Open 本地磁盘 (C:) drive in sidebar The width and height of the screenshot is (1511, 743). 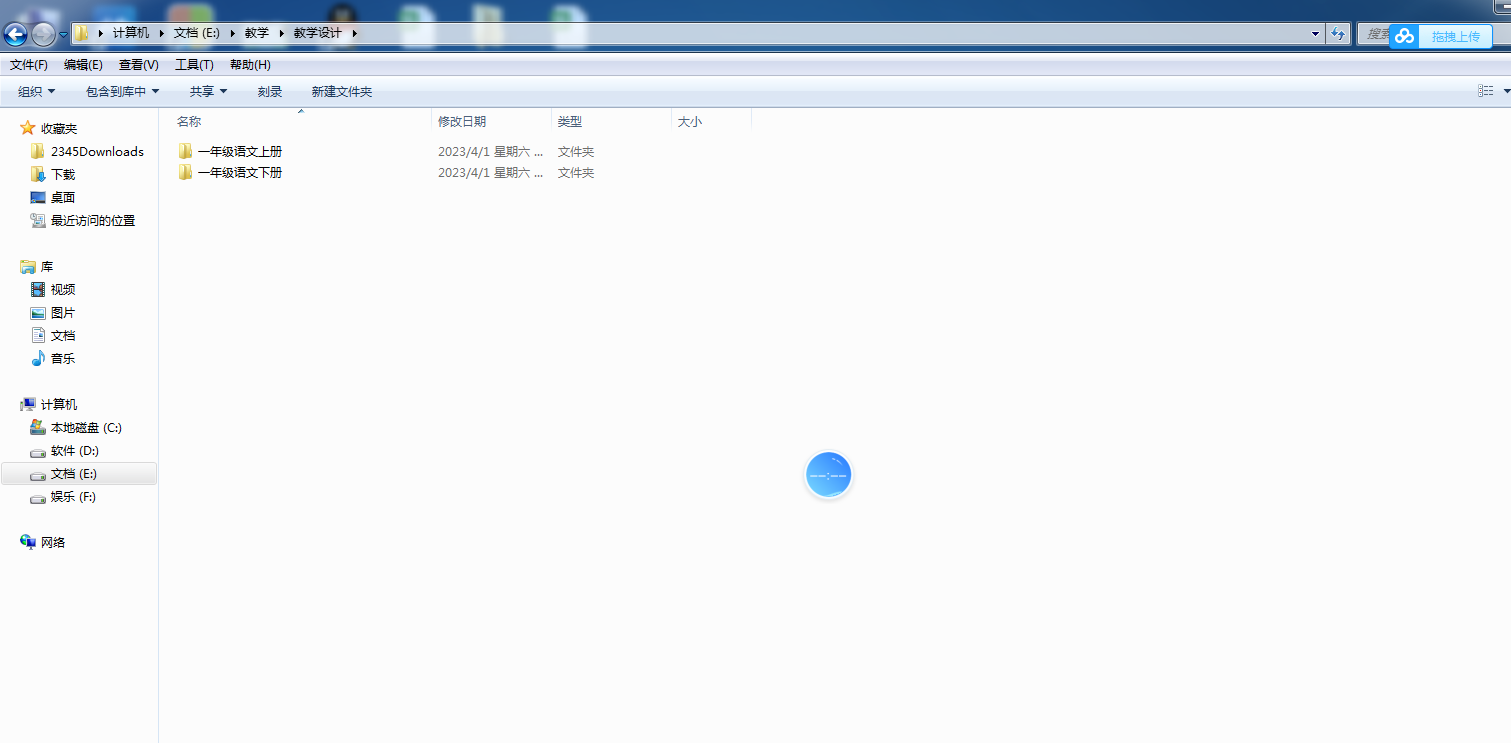click(86, 428)
